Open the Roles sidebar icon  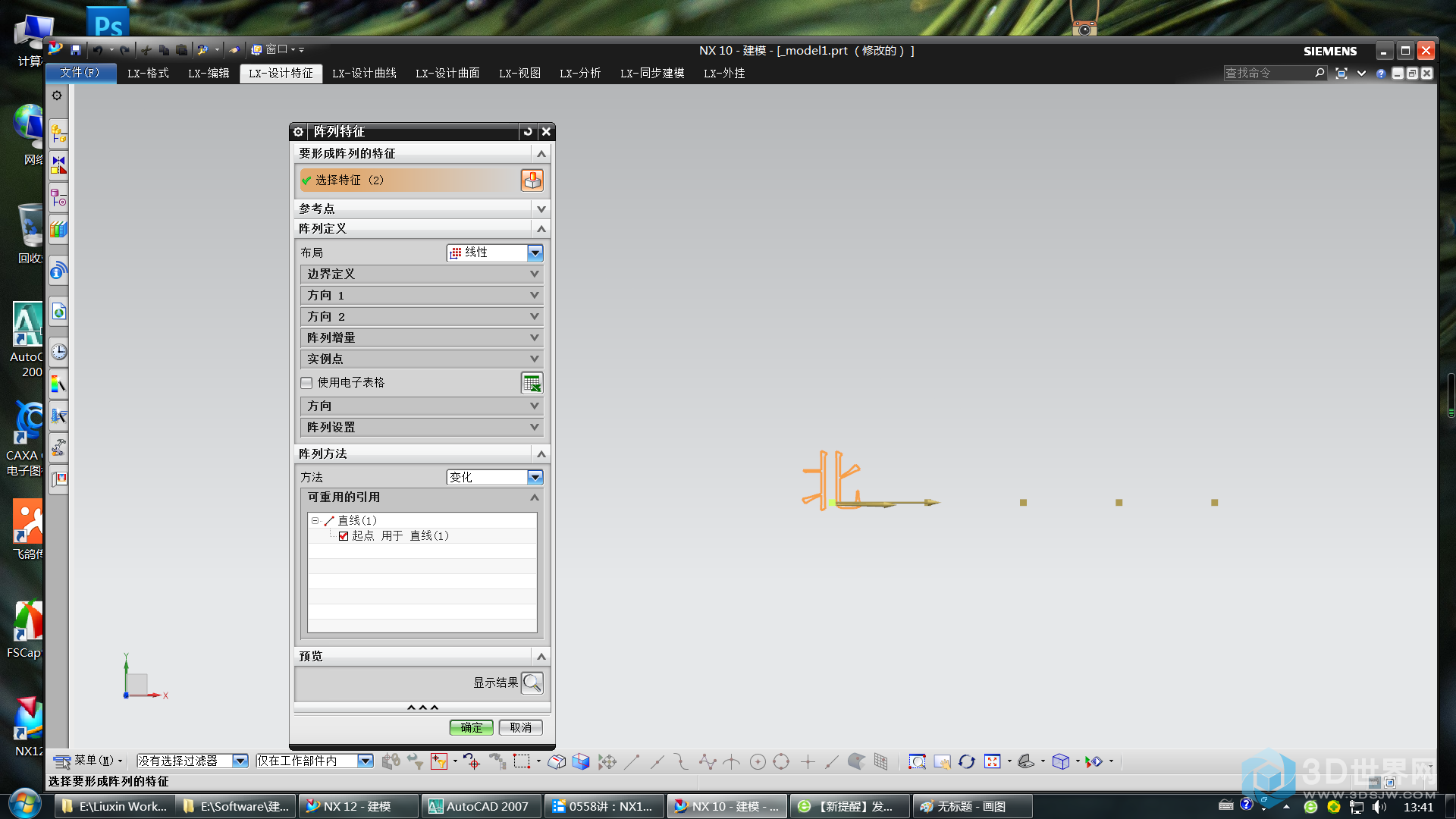pos(58,479)
